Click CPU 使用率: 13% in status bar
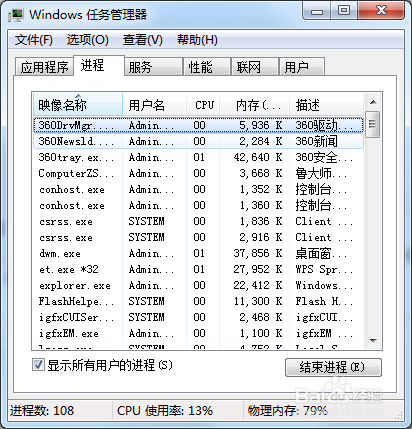The height and width of the screenshot is (429, 412). (x=165, y=411)
